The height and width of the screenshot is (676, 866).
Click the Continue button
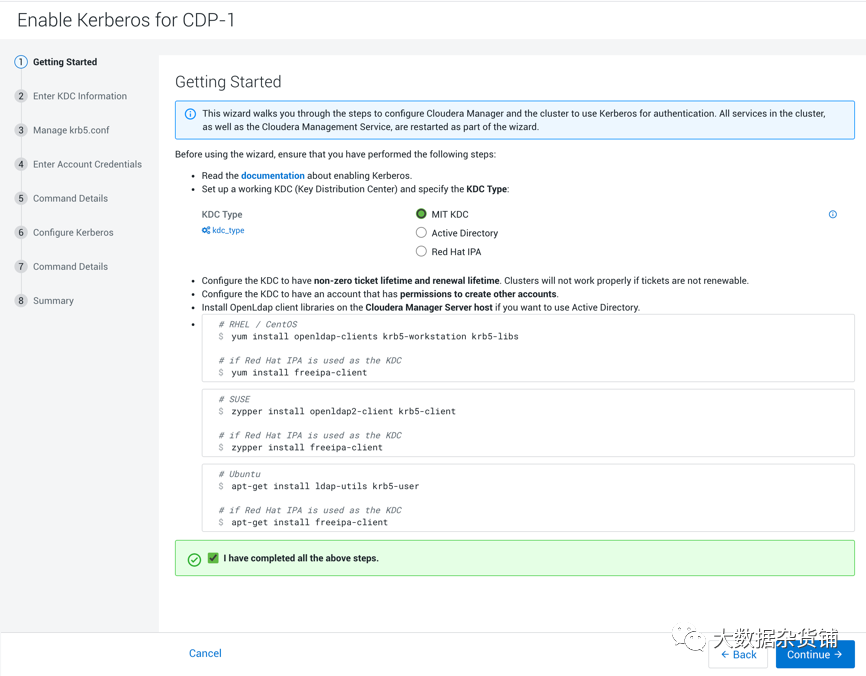coord(814,655)
